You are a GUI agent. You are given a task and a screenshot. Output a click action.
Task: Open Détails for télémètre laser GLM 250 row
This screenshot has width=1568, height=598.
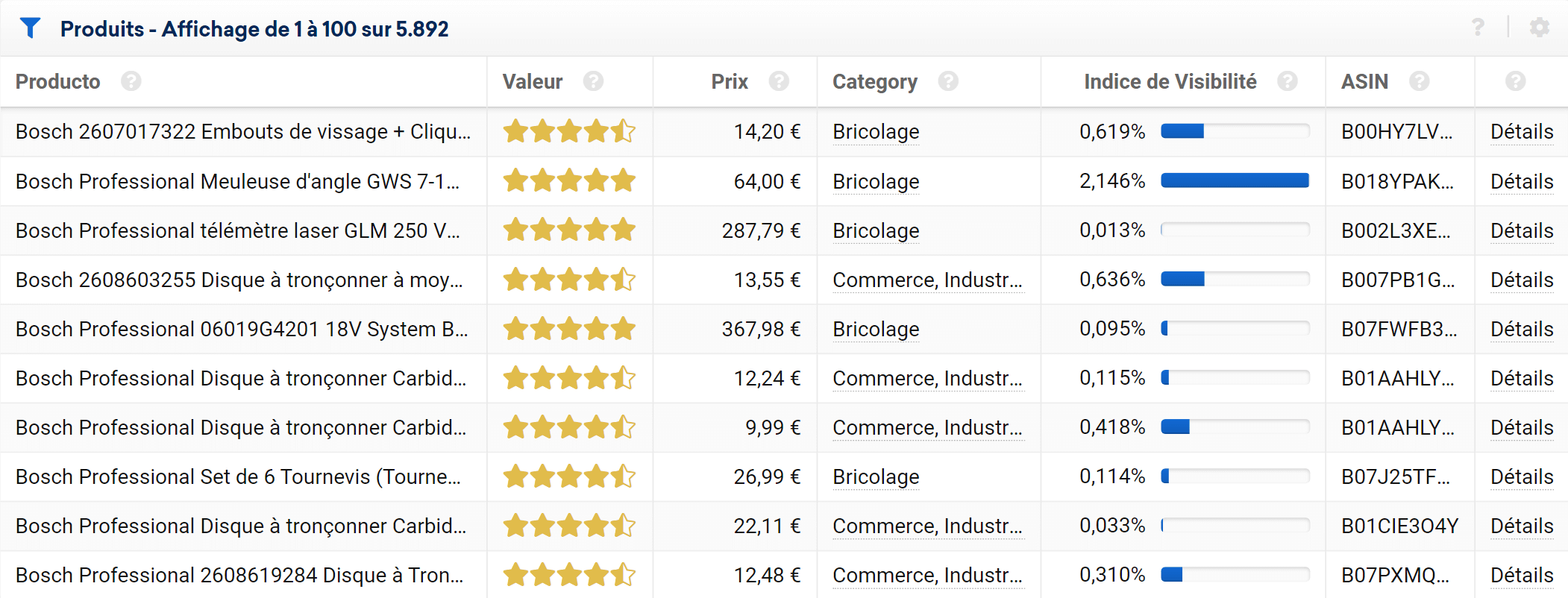(x=1522, y=230)
